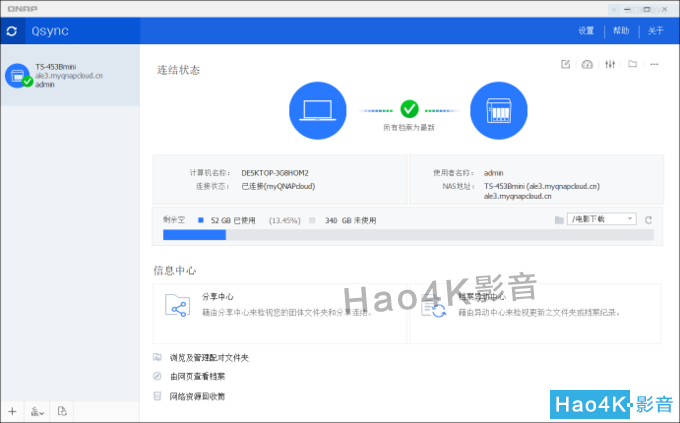Click the folder icon in top toolbar
680x423 pixels.
[x=633, y=64]
